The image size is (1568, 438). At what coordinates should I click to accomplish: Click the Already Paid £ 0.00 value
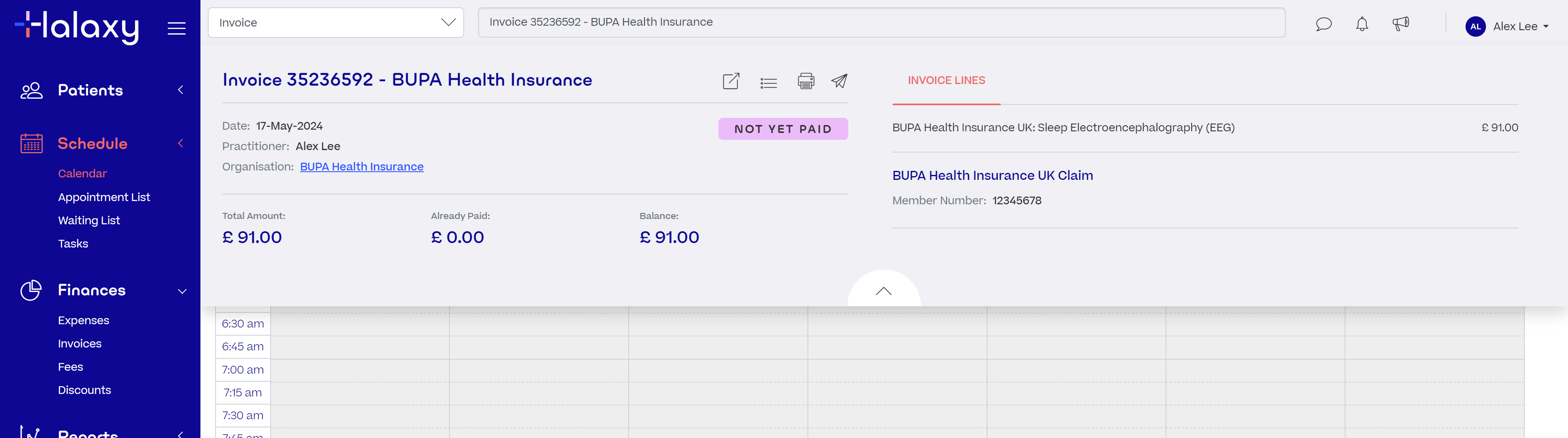(x=457, y=237)
